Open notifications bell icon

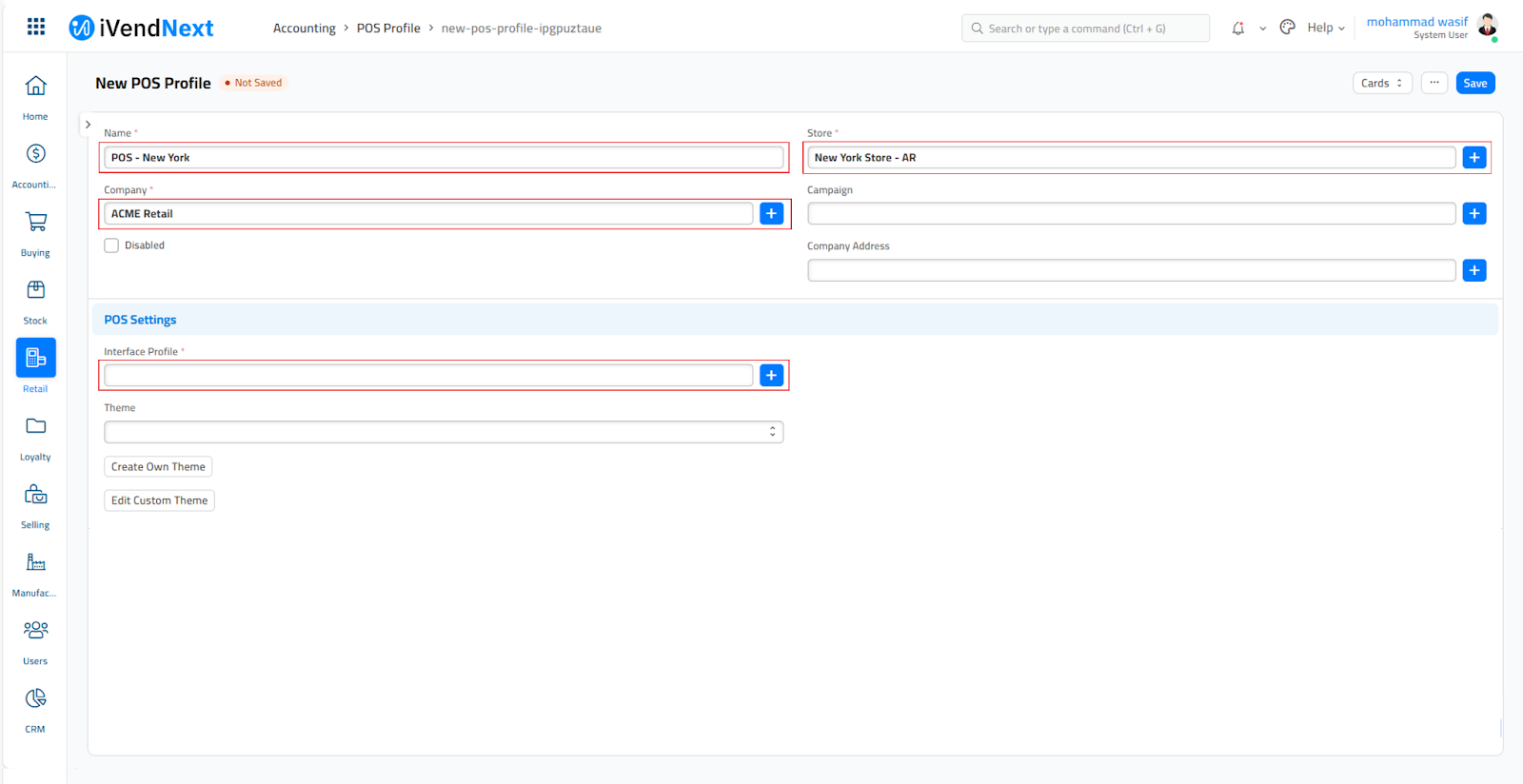point(1237,29)
